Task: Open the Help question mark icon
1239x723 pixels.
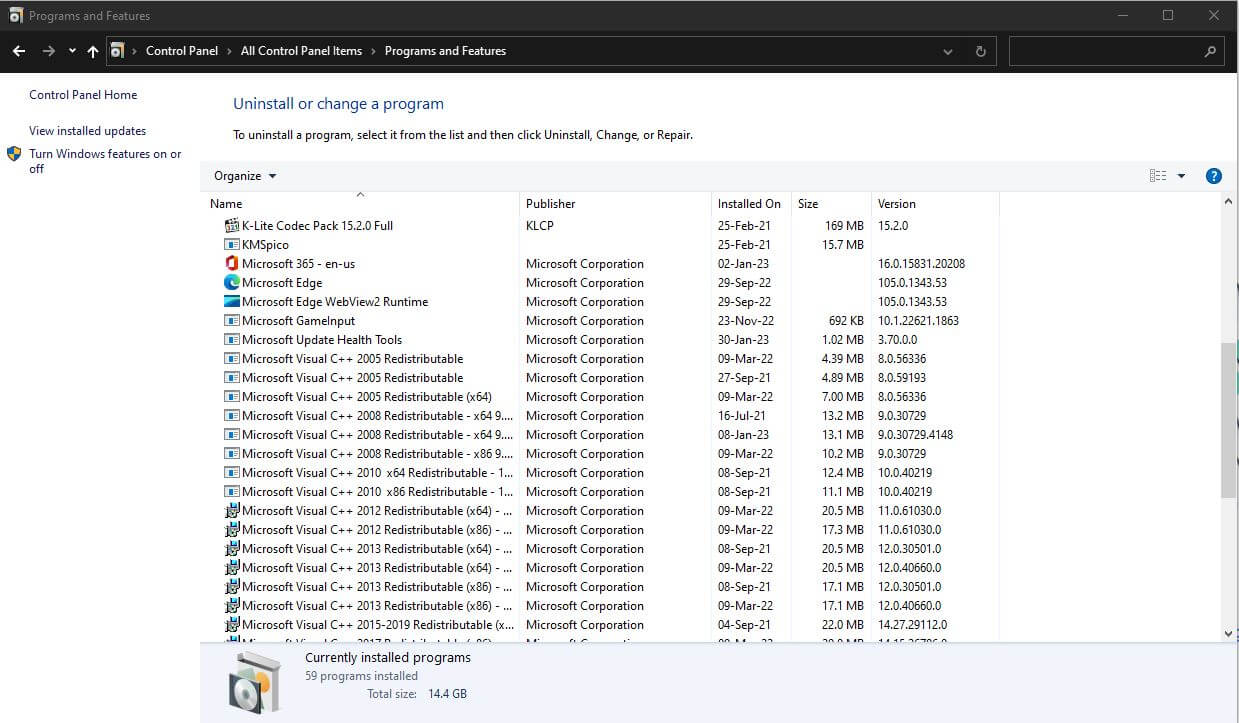Action: [1214, 176]
